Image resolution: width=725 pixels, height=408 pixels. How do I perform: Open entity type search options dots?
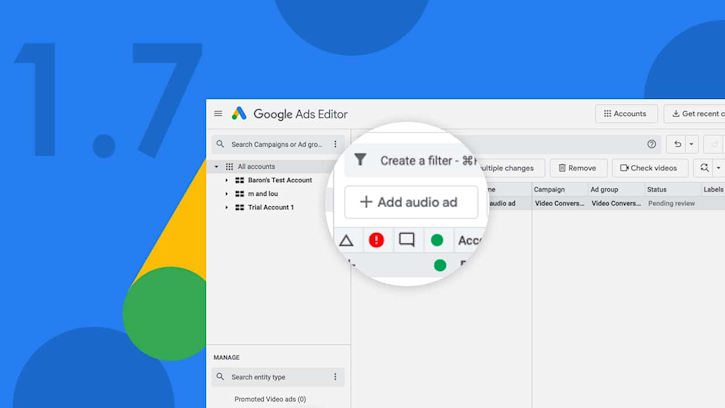click(335, 377)
